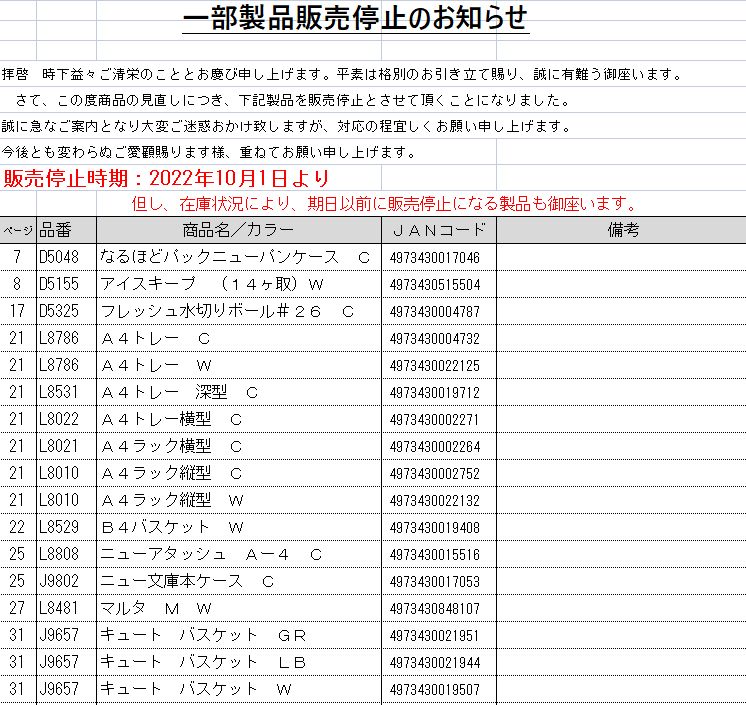The width and height of the screenshot is (746, 705).
Task: Click the 商品名／カラー column header
Action: (238, 230)
